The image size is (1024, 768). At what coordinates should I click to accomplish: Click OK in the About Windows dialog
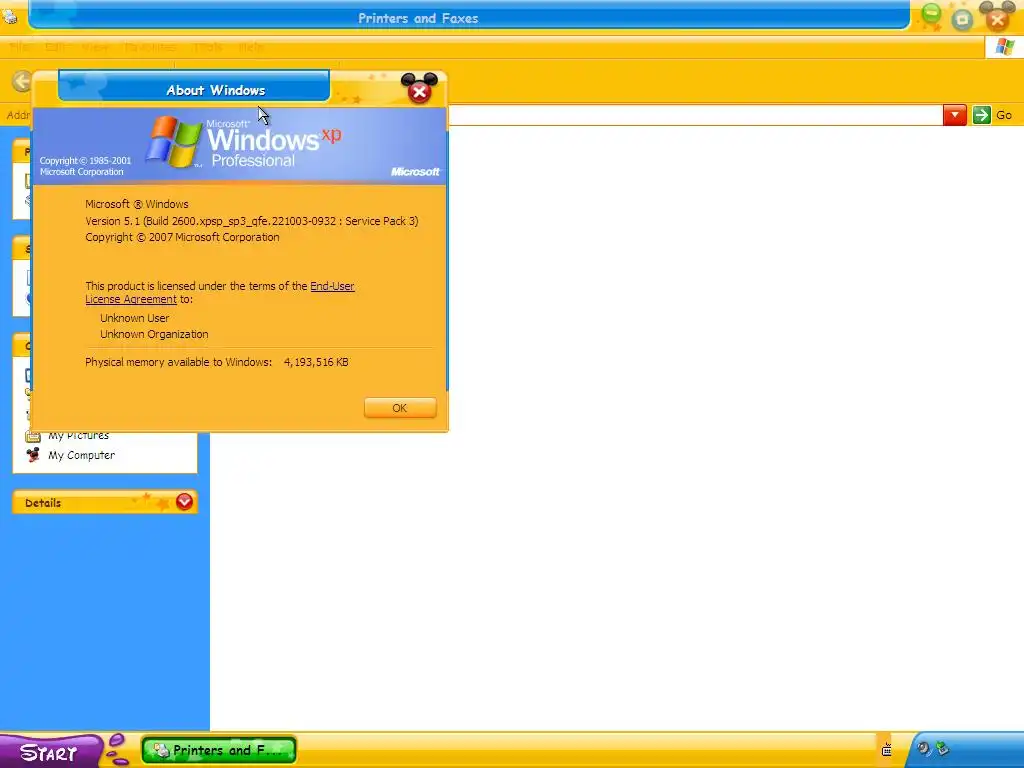(400, 408)
